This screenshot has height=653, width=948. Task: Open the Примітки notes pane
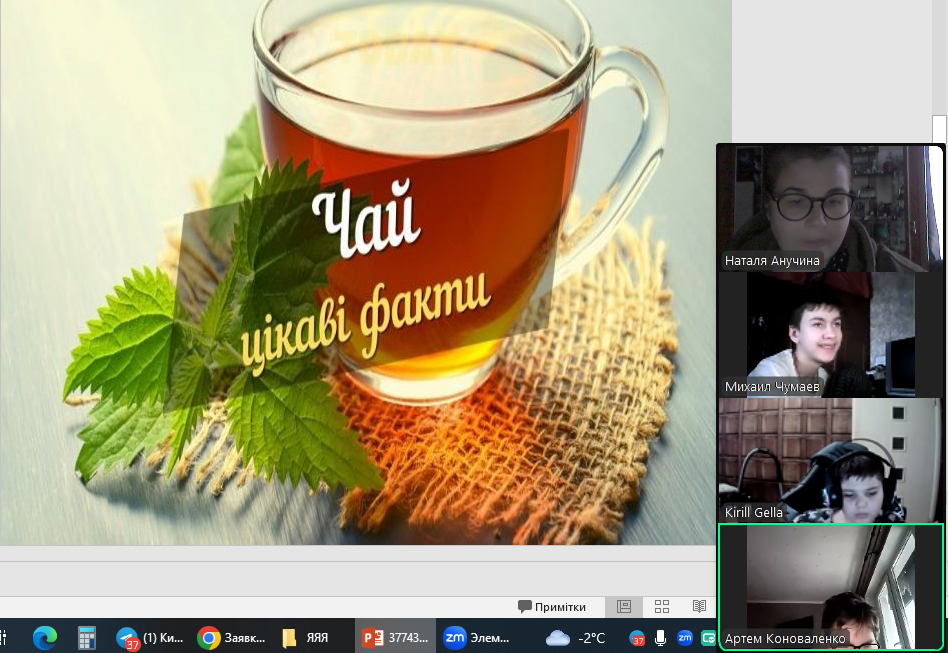tap(552, 606)
